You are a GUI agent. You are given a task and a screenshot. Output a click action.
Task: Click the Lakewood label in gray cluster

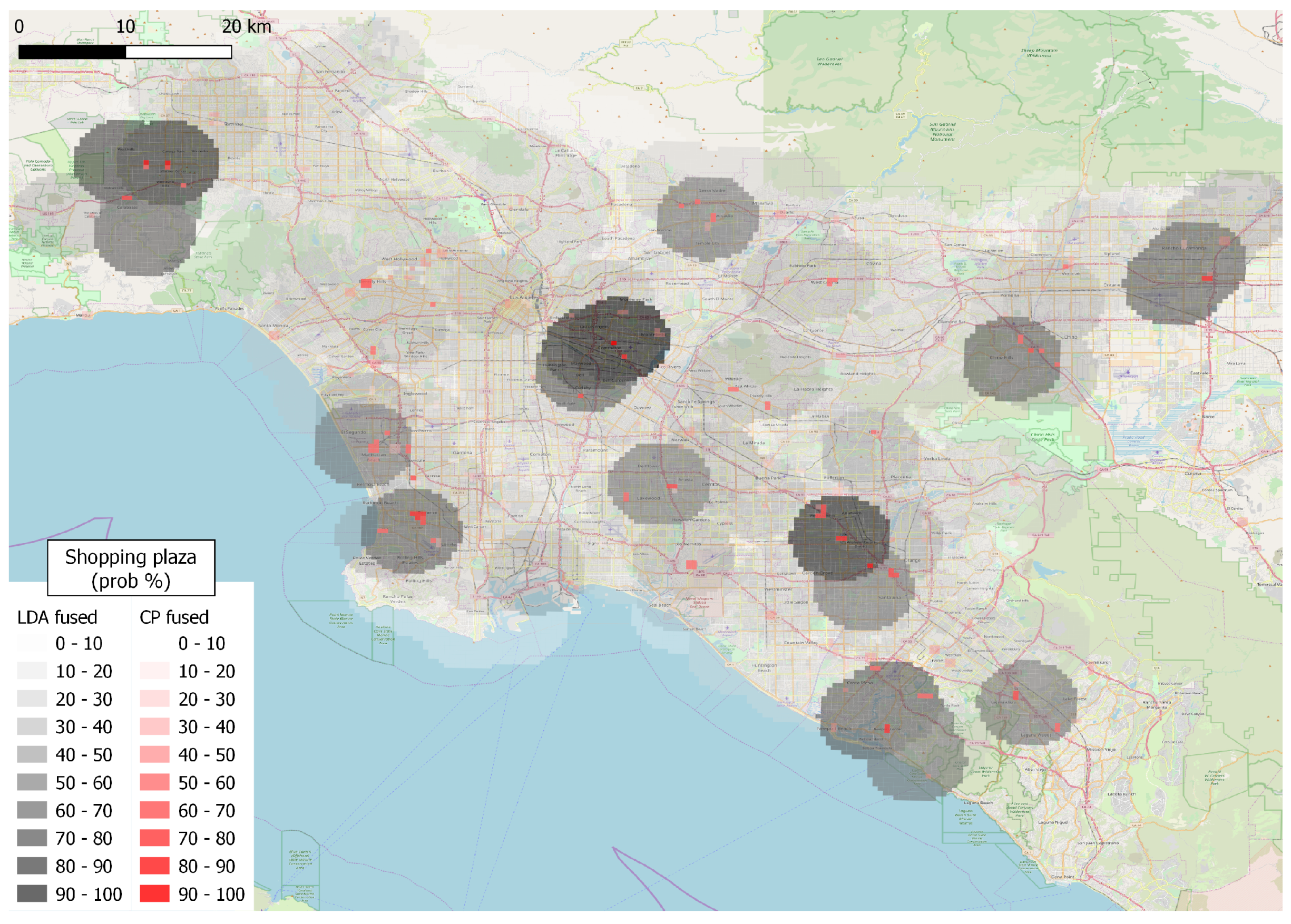pyautogui.click(x=648, y=498)
